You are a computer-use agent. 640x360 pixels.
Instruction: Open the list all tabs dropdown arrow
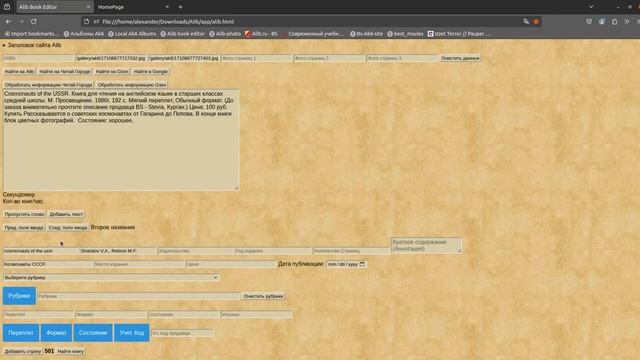591,7
